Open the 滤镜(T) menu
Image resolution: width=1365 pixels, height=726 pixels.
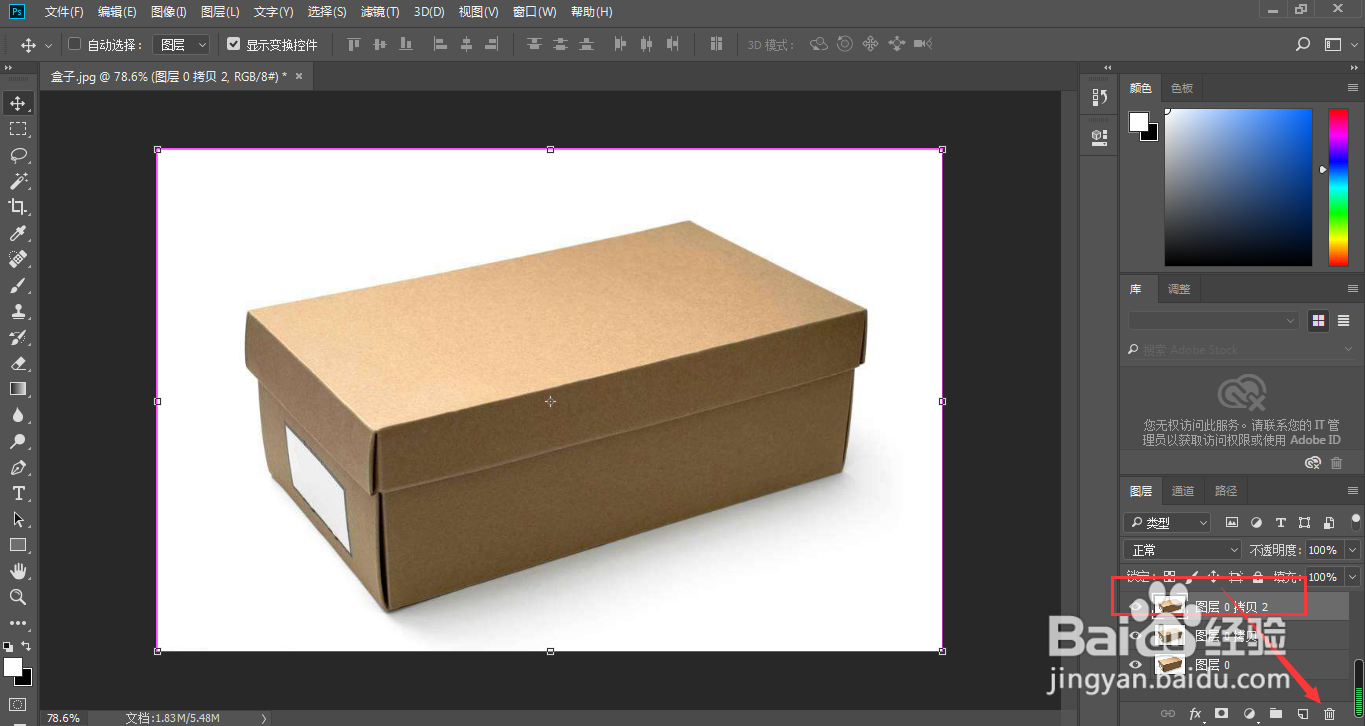[379, 12]
